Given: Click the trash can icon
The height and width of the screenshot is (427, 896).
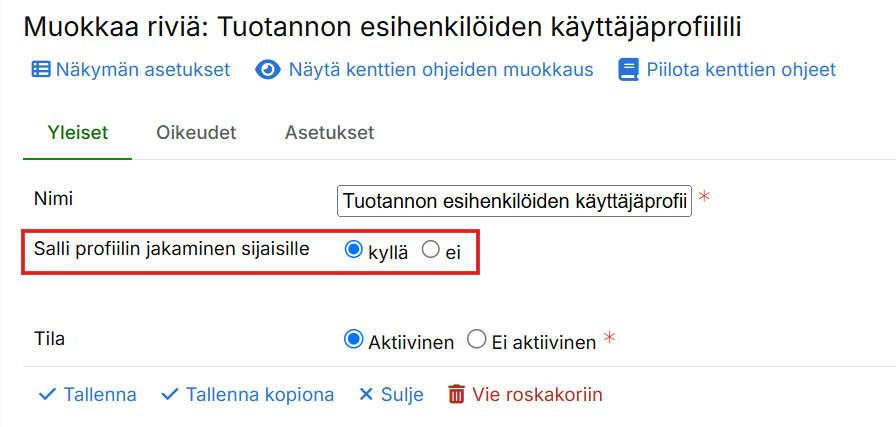Looking at the screenshot, I should pos(457,395).
